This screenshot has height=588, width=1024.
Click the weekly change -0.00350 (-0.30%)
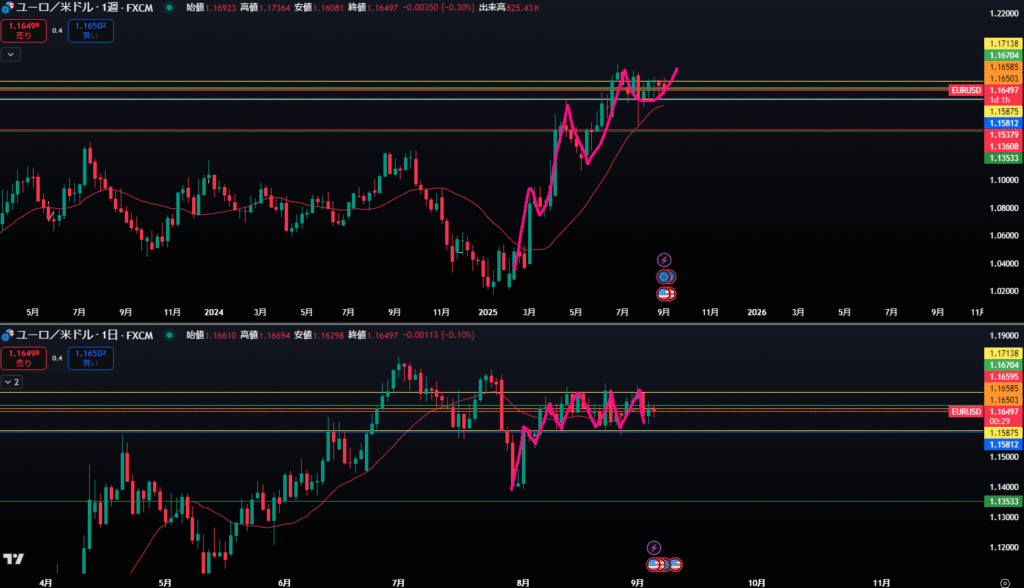coord(438,8)
